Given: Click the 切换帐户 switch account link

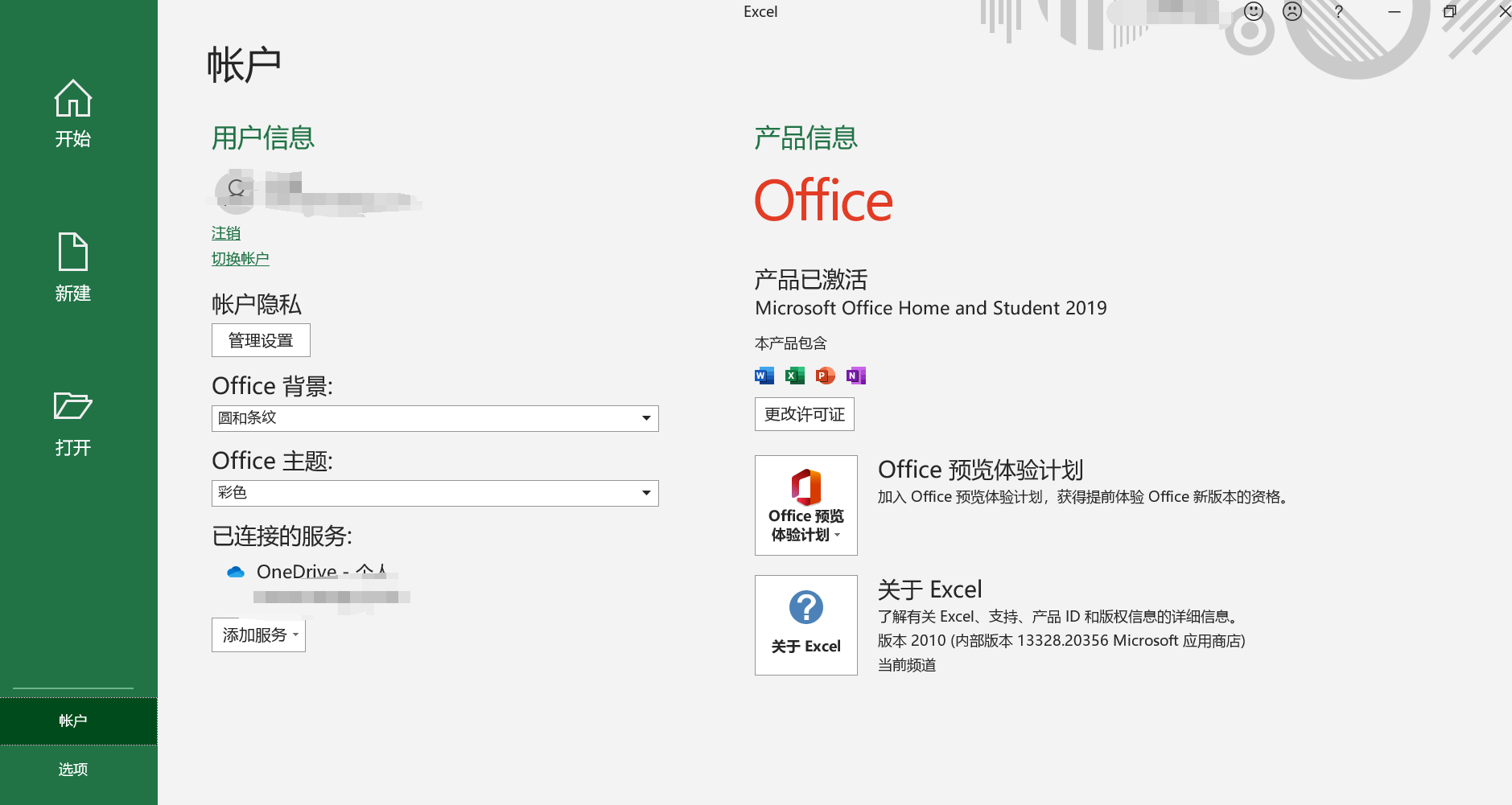Looking at the screenshot, I should (240, 259).
